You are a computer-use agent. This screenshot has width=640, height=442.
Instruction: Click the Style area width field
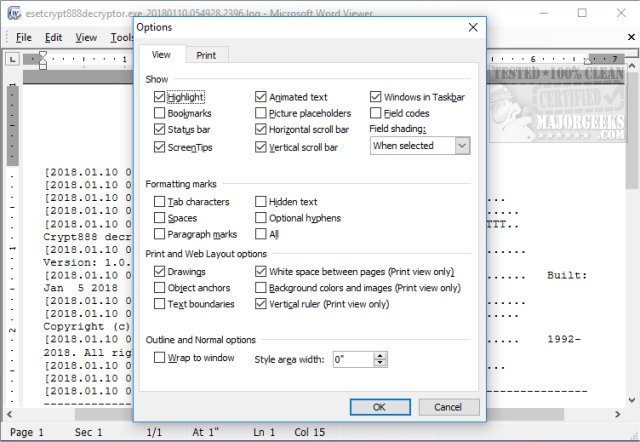353,360
